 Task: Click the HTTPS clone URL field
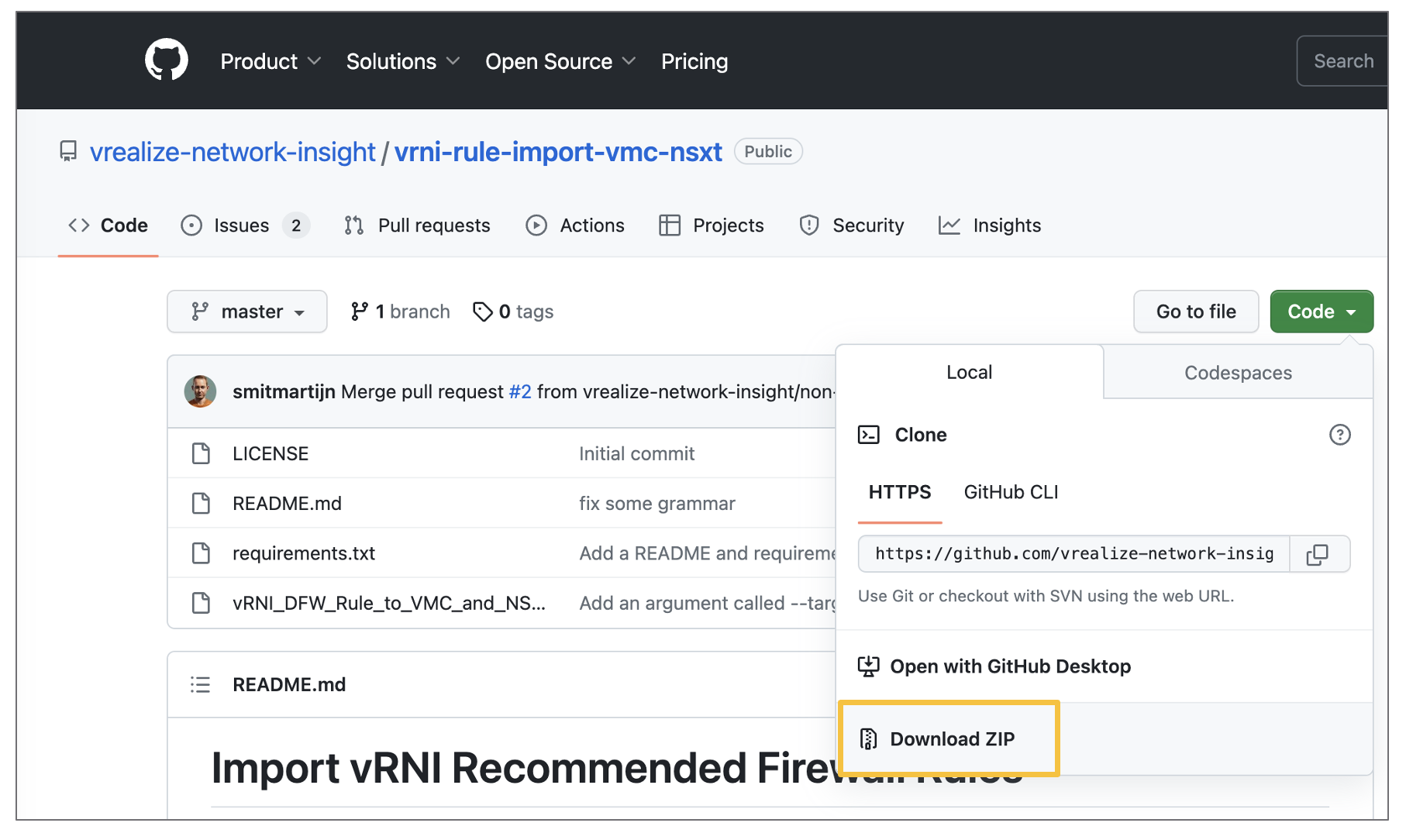pos(1073,554)
